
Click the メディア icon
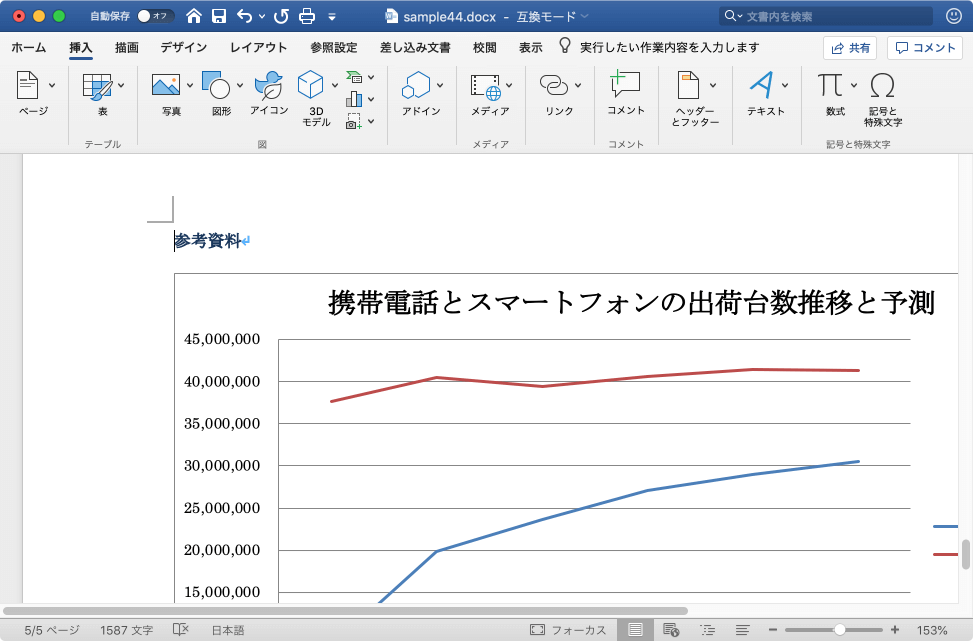[x=485, y=87]
